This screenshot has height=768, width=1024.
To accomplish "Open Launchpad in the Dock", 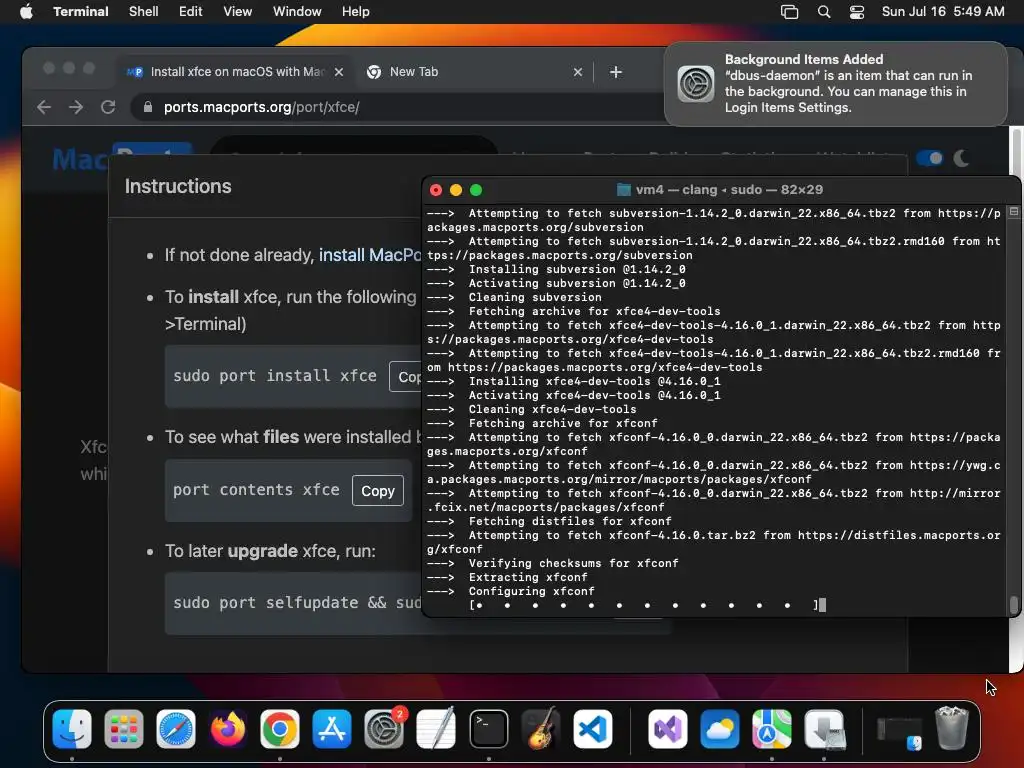I will pyautogui.click(x=123, y=729).
